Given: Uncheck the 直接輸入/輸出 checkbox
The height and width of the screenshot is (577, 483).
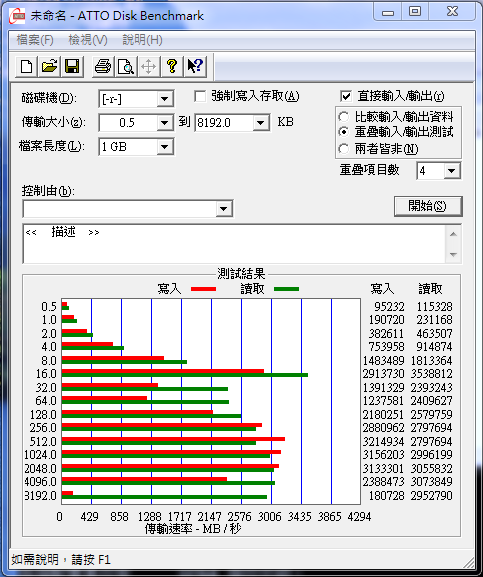Looking at the screenshot, I should [x=346, y=96].
